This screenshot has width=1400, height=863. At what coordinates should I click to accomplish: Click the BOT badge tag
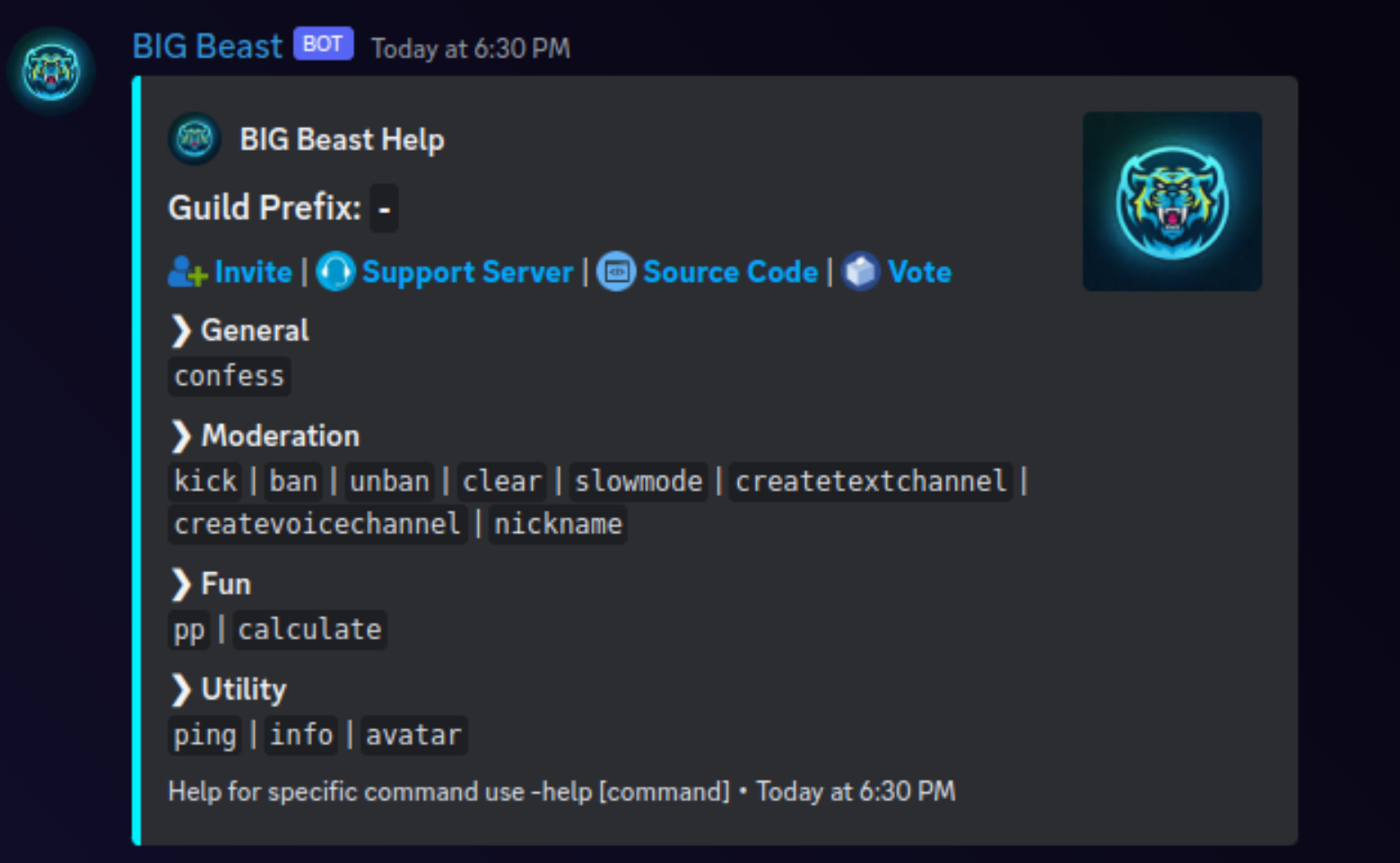point(323,44)
